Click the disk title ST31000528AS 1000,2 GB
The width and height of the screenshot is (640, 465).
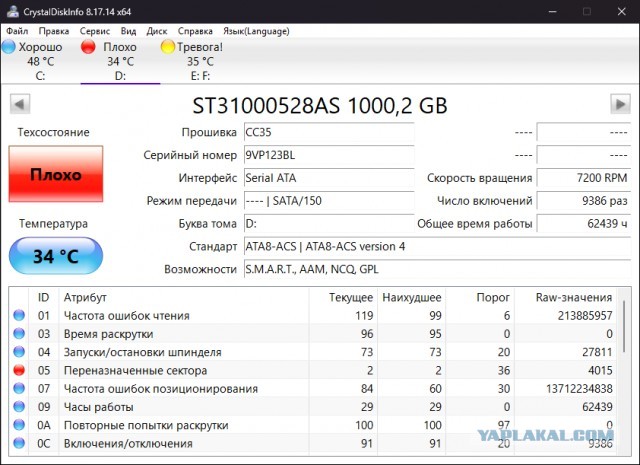(320, 105)
